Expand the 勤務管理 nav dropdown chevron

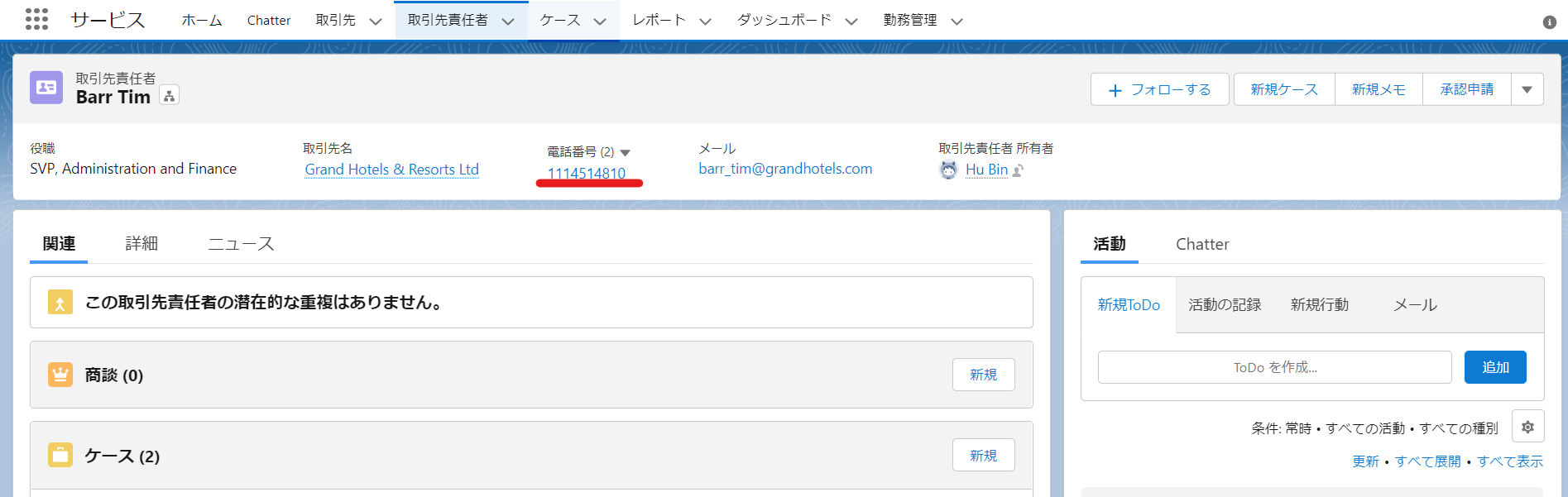coord(957,22)
